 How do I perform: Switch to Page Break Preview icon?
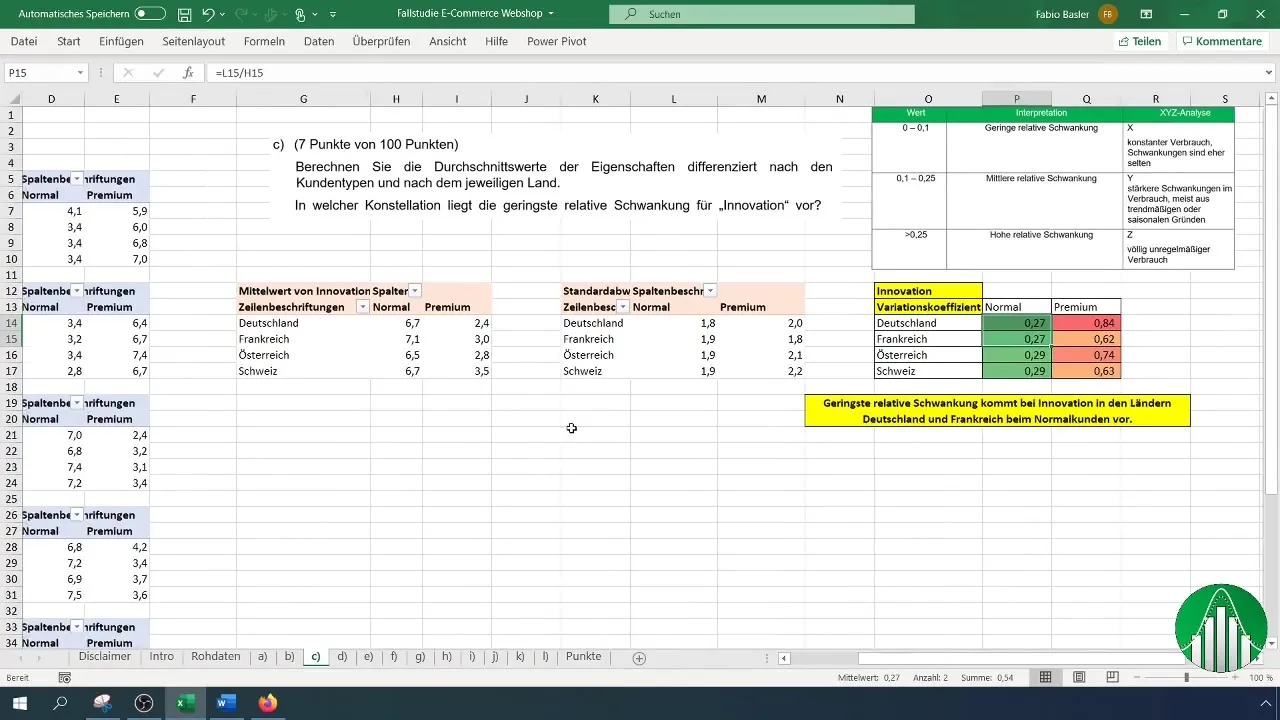tap(1113, 677)
